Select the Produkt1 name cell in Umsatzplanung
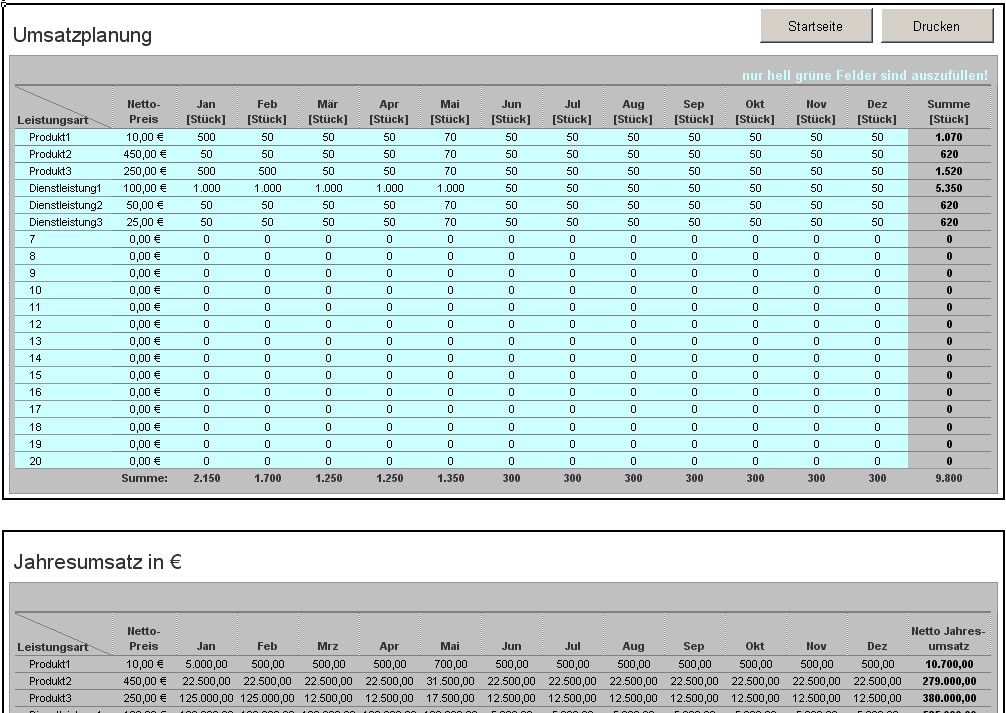 64,137
